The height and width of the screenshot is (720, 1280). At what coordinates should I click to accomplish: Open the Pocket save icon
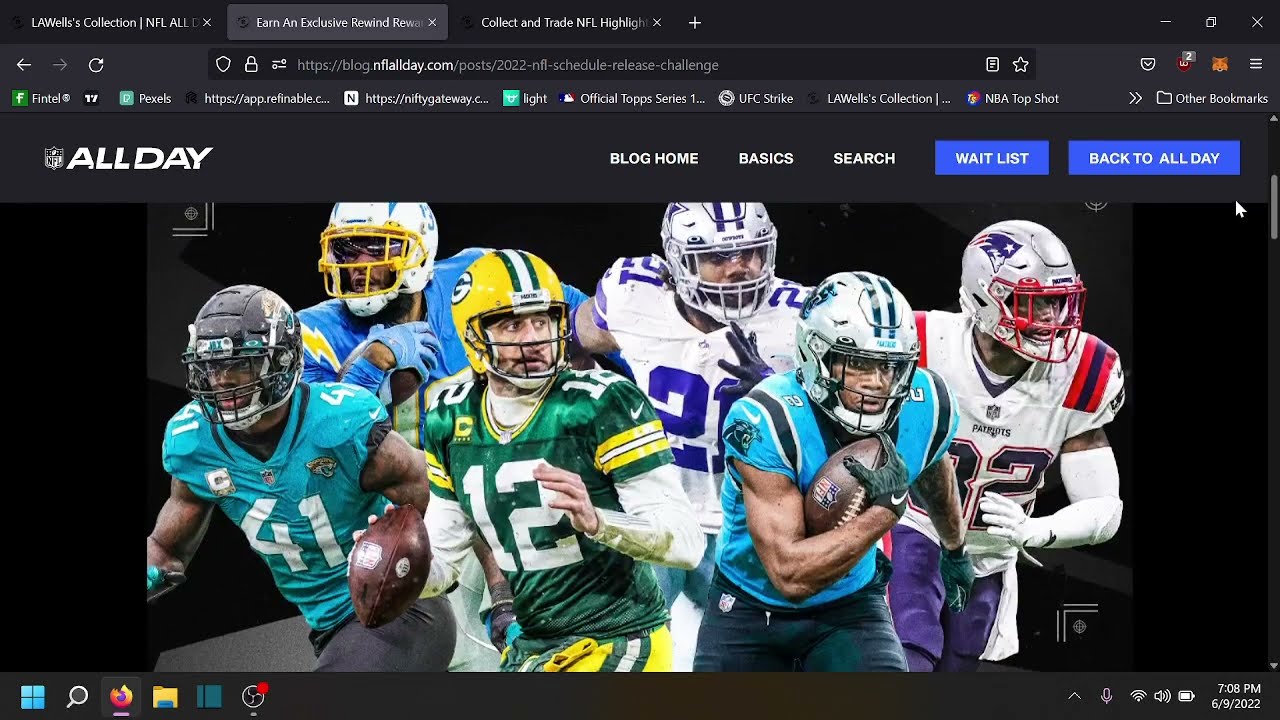[x=1148, y=65]
